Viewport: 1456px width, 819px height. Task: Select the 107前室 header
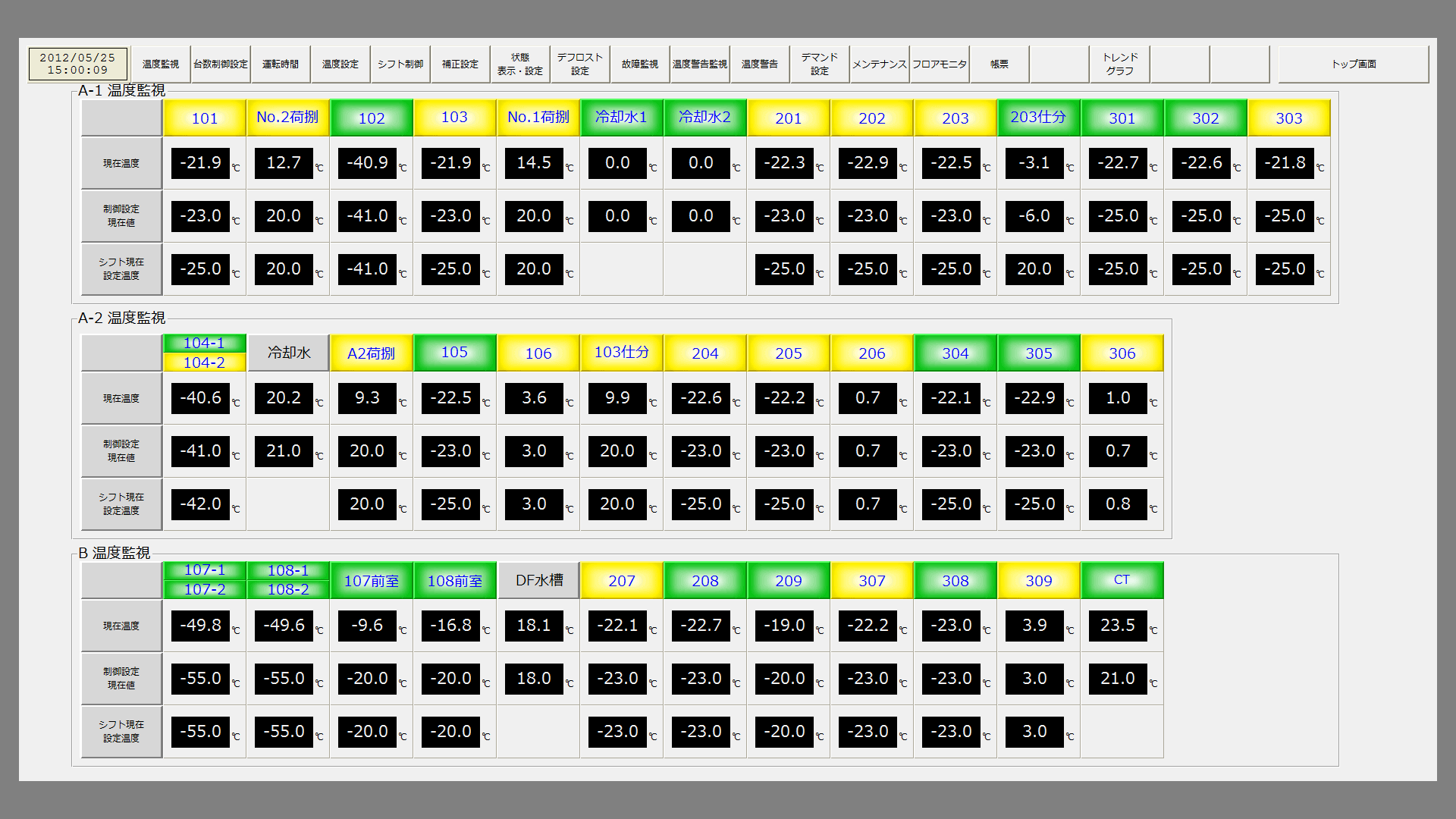click(x=372, y=580)
